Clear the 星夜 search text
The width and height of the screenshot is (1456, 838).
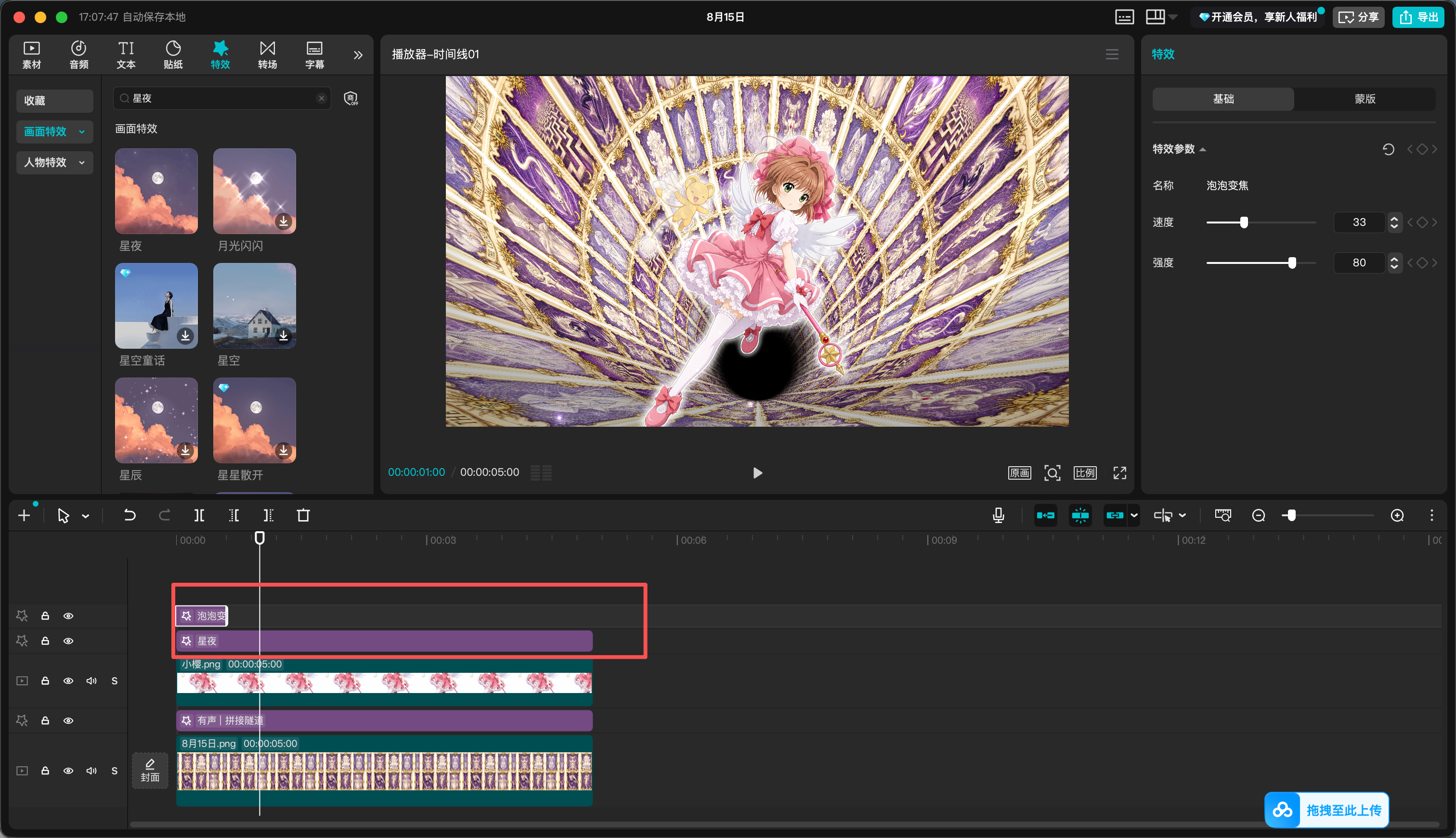(322, 98)
